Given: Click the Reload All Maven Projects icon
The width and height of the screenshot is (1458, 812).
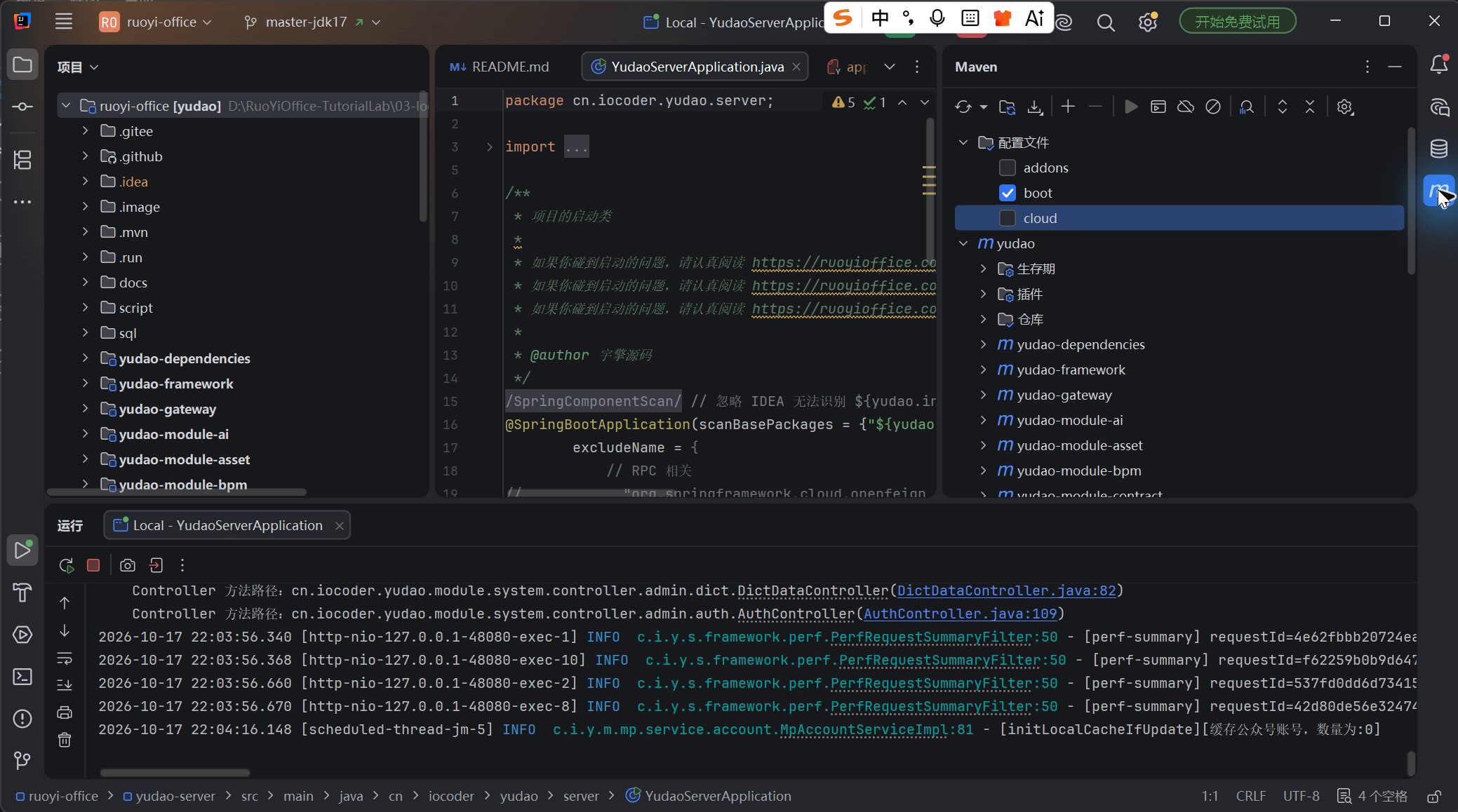Looking at the screenshot, I should coord(963,107).
